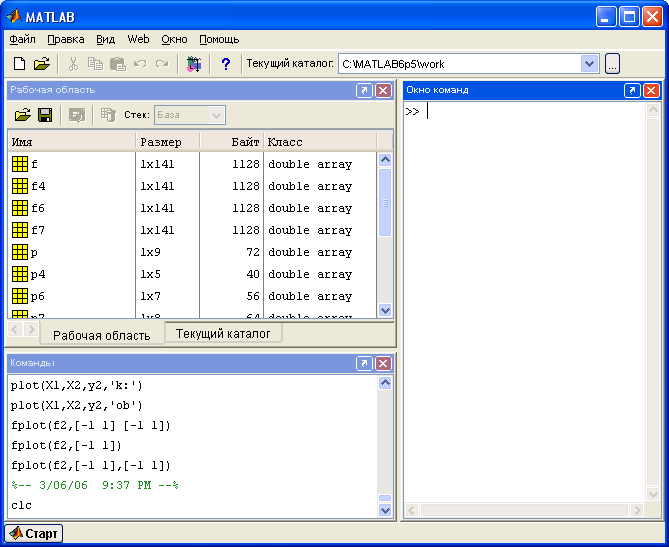Sort workspace by Размер column header
The height and width of the screenshot is (547, 669).
168,142
